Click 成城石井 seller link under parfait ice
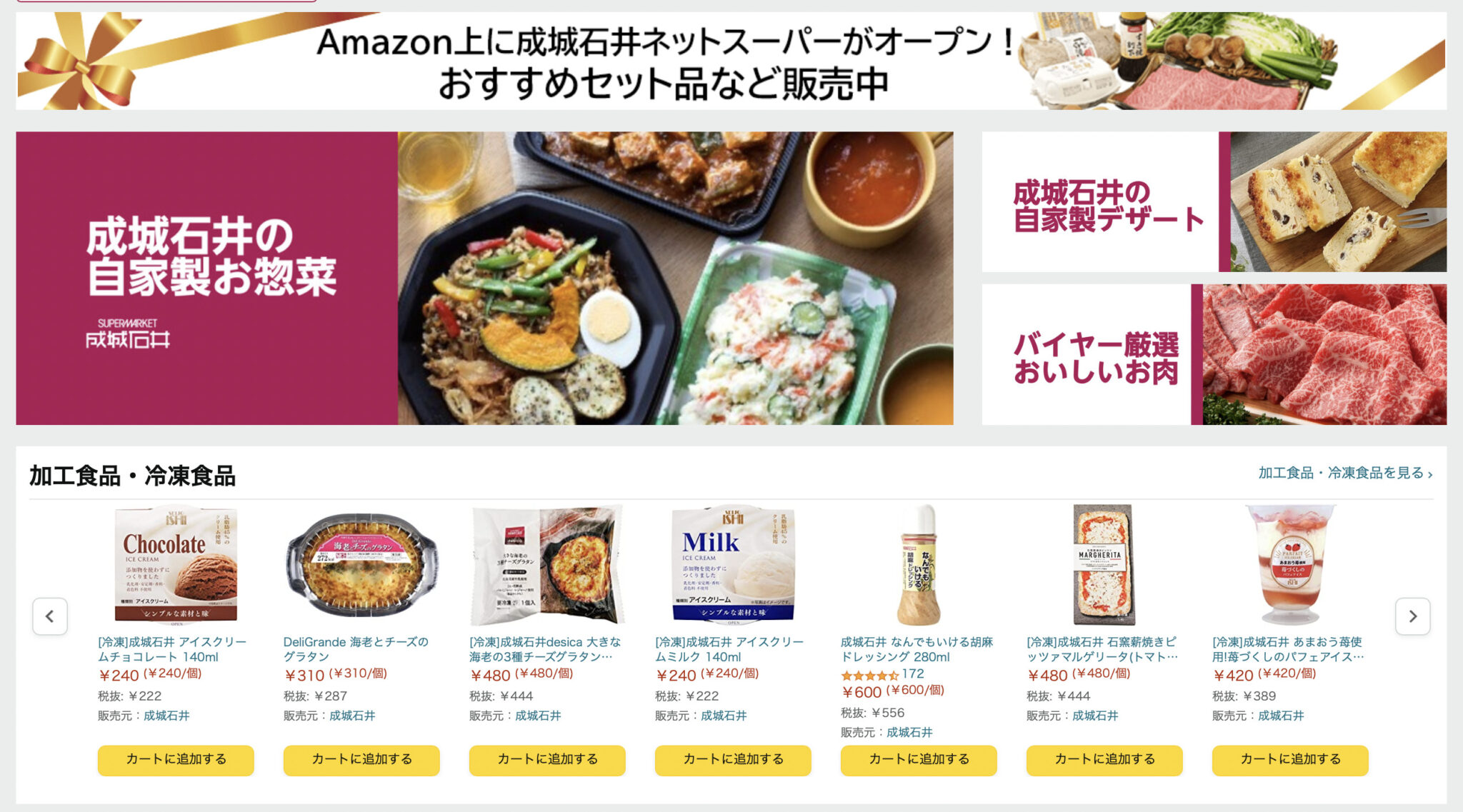This screenshot has width=1463, height=812. pos(1281,716)
